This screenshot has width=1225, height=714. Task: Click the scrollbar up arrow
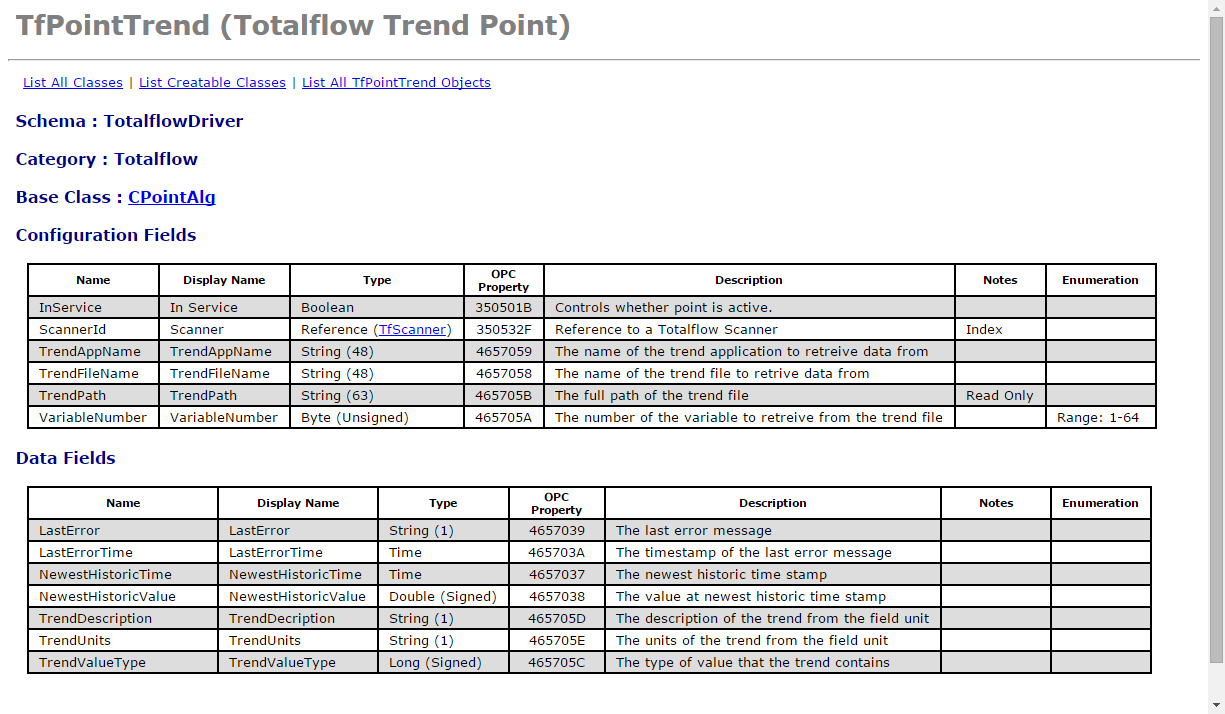click(x=1216, y=8)
